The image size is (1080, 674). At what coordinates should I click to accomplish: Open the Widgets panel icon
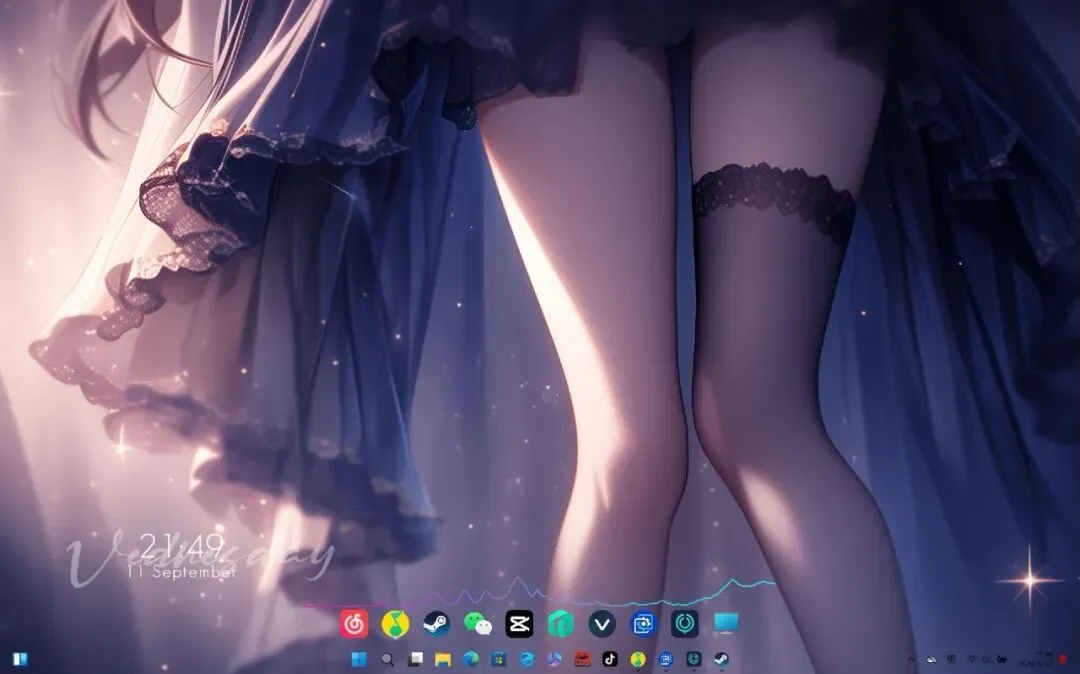click(x=19, y=660)
